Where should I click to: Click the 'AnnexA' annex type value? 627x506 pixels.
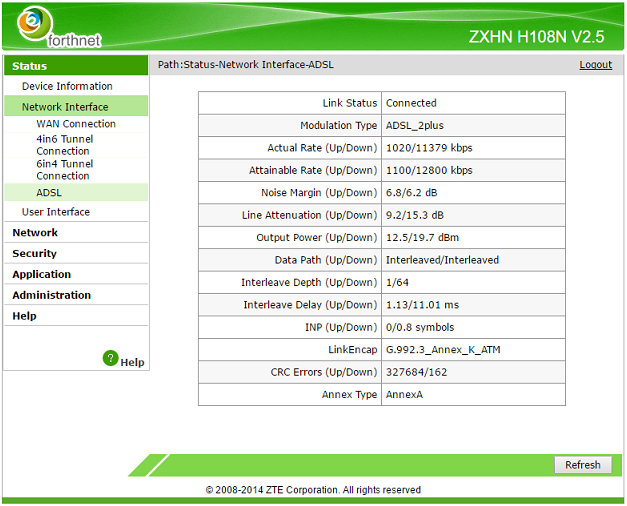[404, 394]
